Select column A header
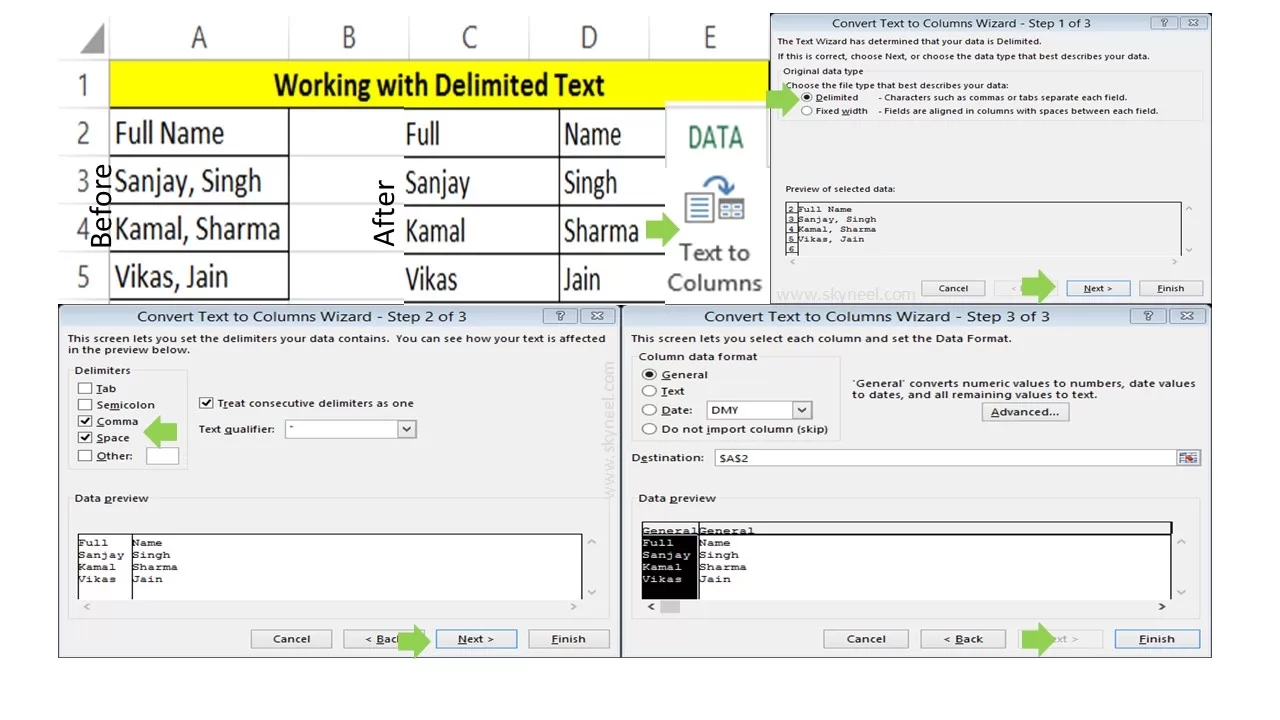Screen dimensions: 1280x720 tap(198, 37)
